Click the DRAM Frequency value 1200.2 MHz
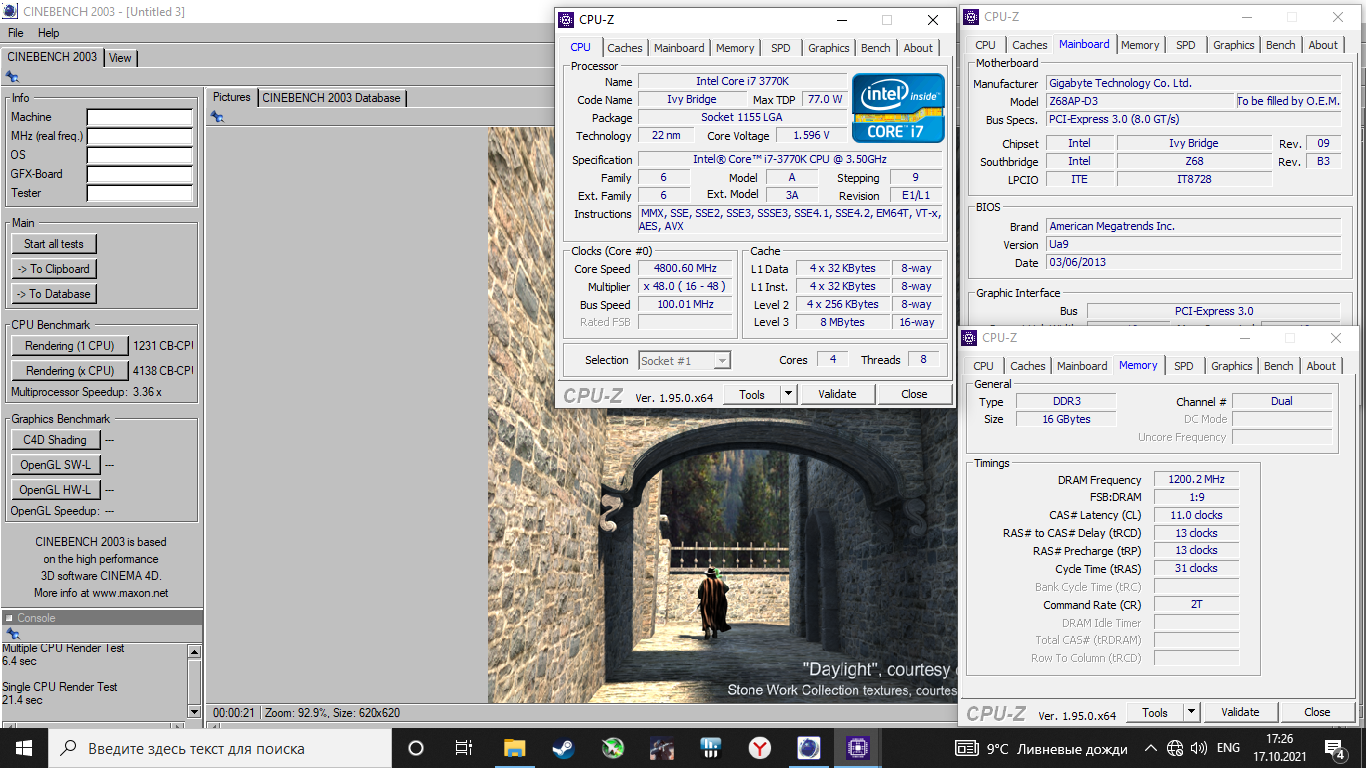1366x768 pixels. tap(1196, 480)
